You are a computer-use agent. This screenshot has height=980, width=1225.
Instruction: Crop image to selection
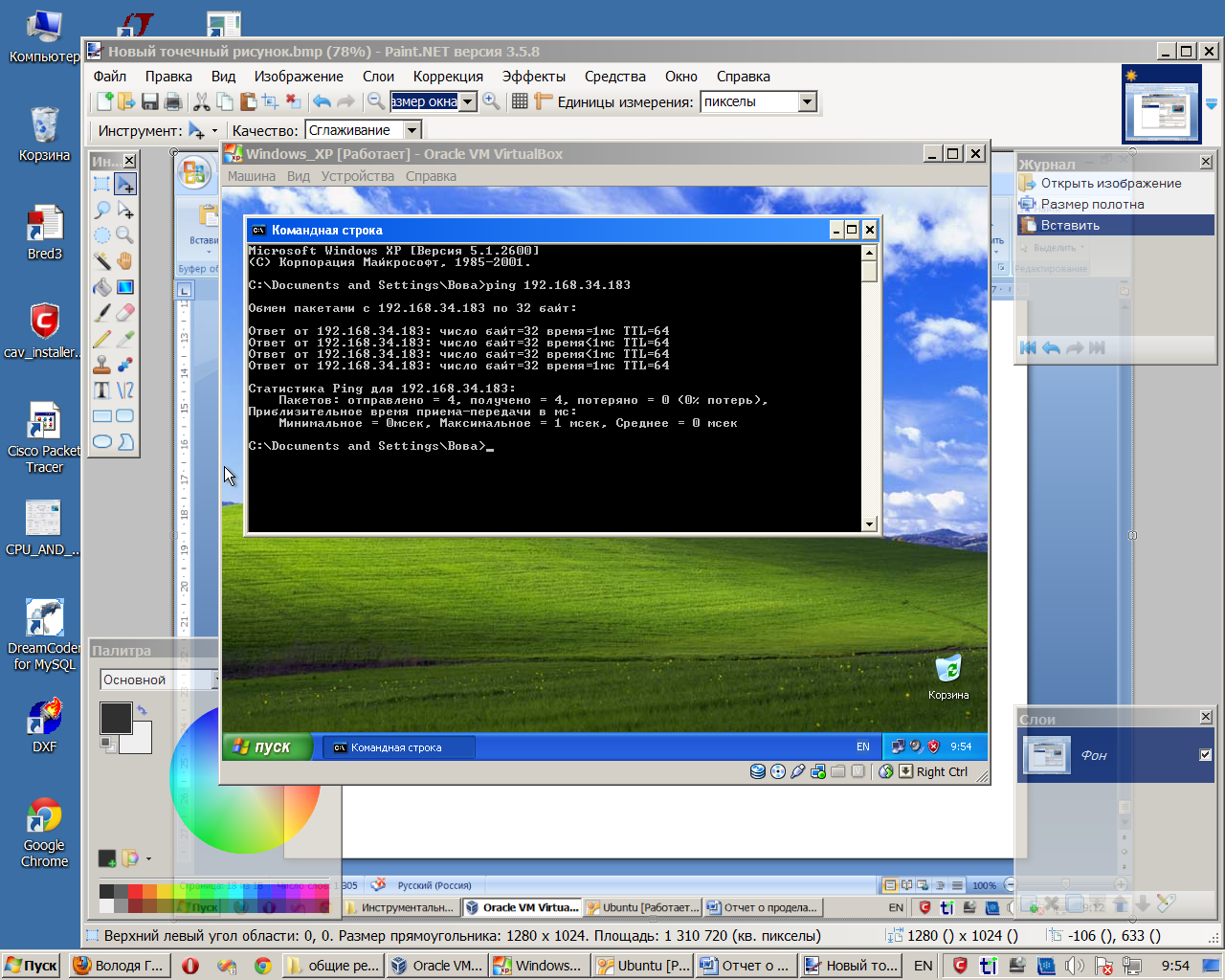(x=271, y=101)
